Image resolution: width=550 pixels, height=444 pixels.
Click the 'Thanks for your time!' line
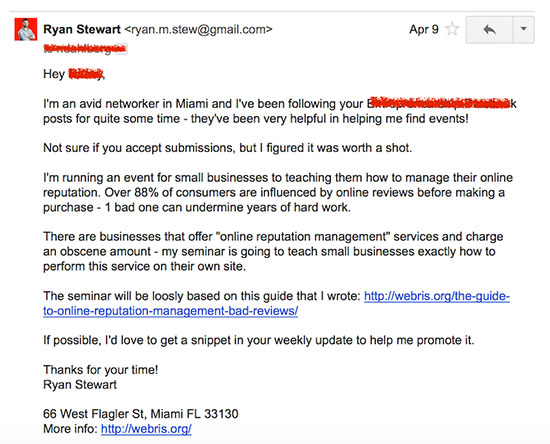pyautogui.click(x=101, y=370)
